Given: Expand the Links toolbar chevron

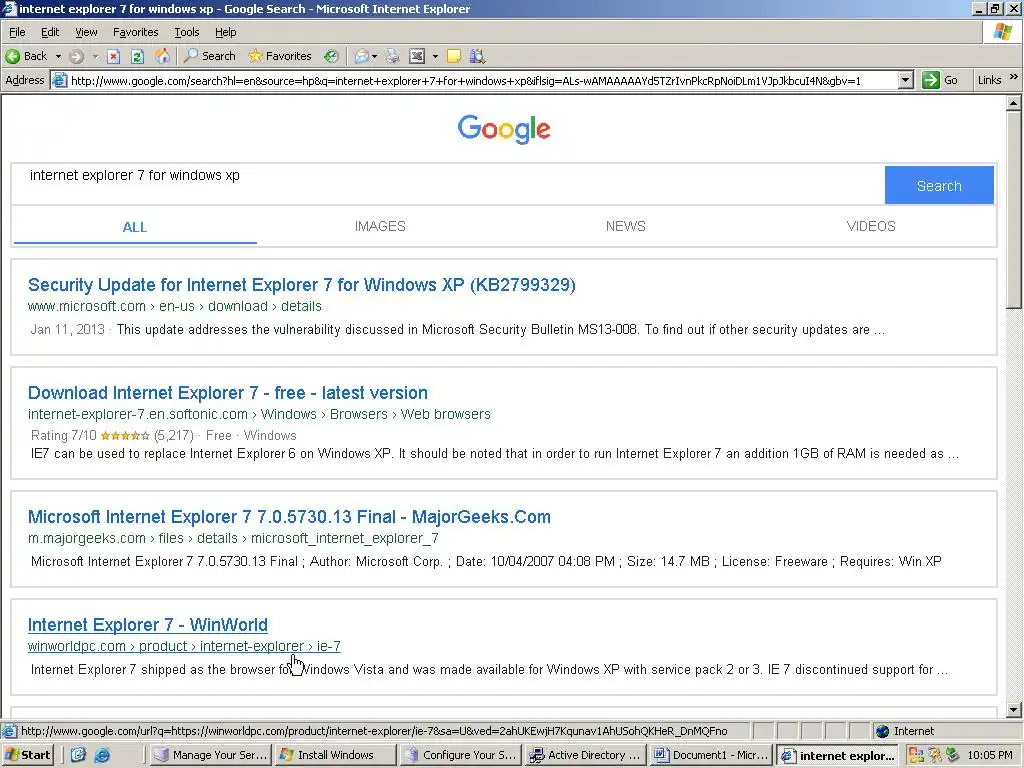Looking at the screenshot, I should [x=1014, y=78].
